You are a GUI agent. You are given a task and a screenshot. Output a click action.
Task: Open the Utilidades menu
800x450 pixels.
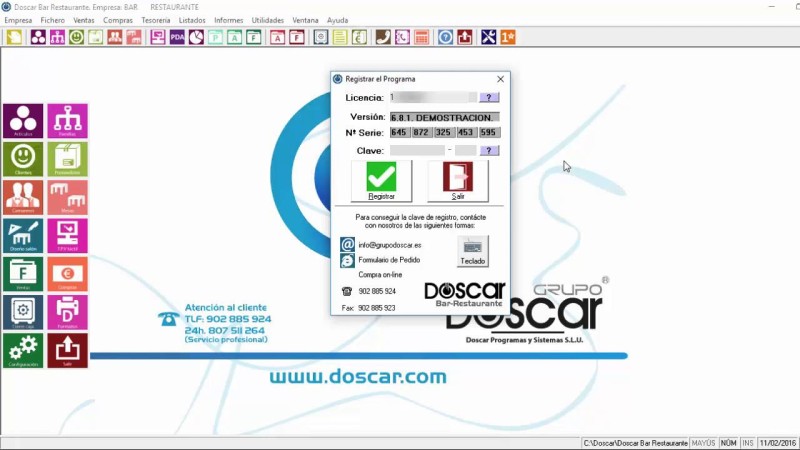click(x=267, y=20)
